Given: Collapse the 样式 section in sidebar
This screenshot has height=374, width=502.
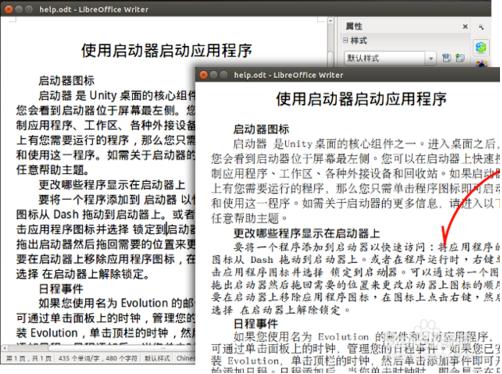Looking at the screenshot, I should pyautogui.click(x=346, y=40).
